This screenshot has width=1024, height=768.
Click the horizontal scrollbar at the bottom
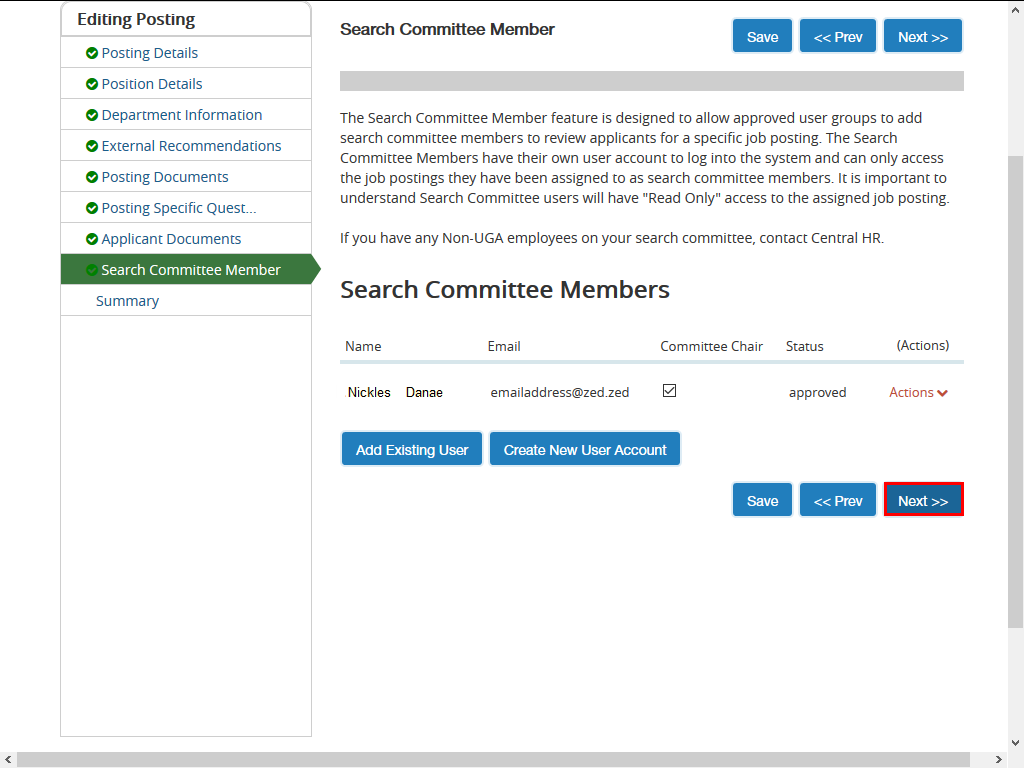tap(490, 760)
